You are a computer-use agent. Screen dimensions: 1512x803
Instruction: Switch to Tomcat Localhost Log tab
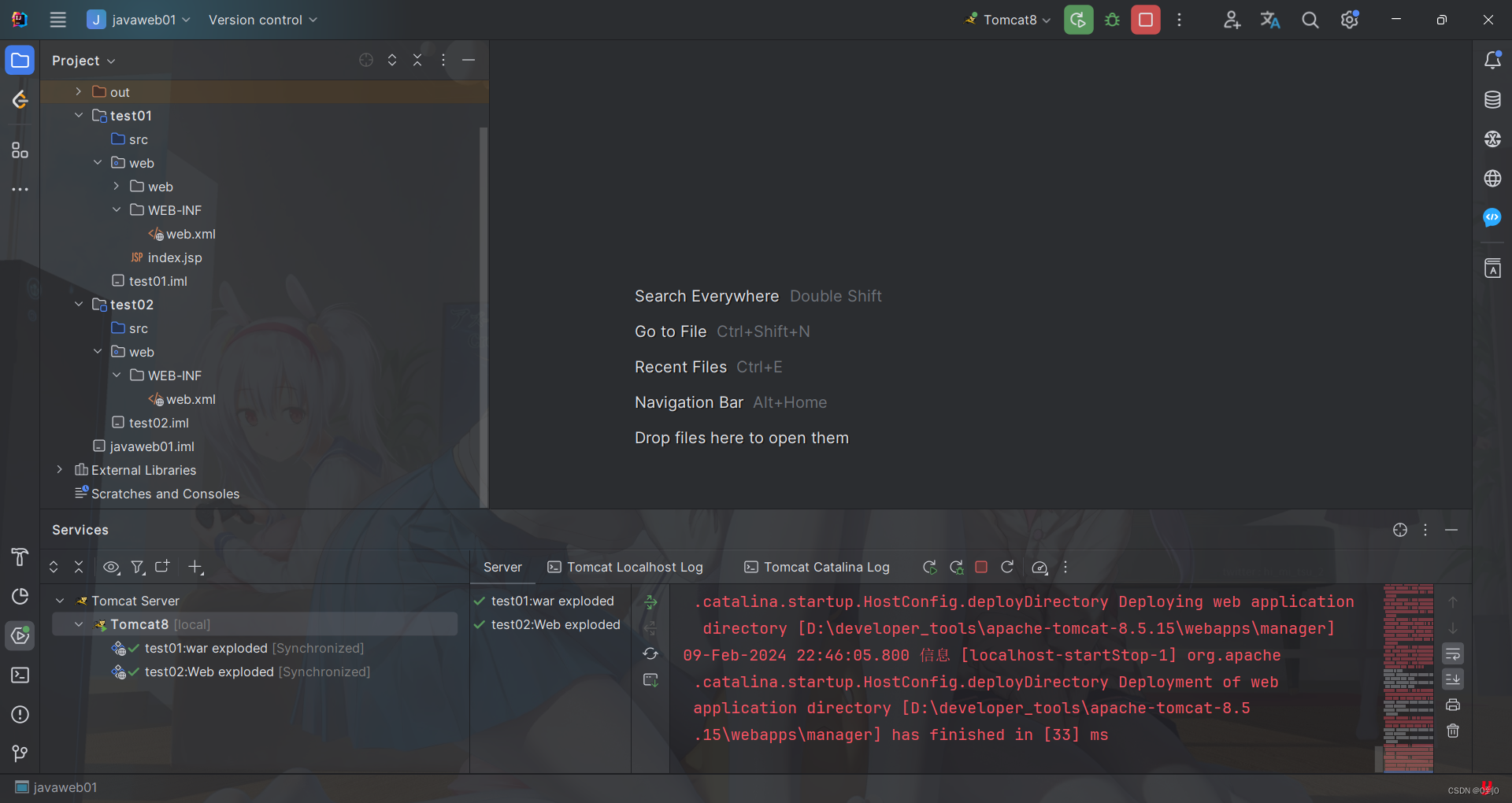tap(625, 567)
